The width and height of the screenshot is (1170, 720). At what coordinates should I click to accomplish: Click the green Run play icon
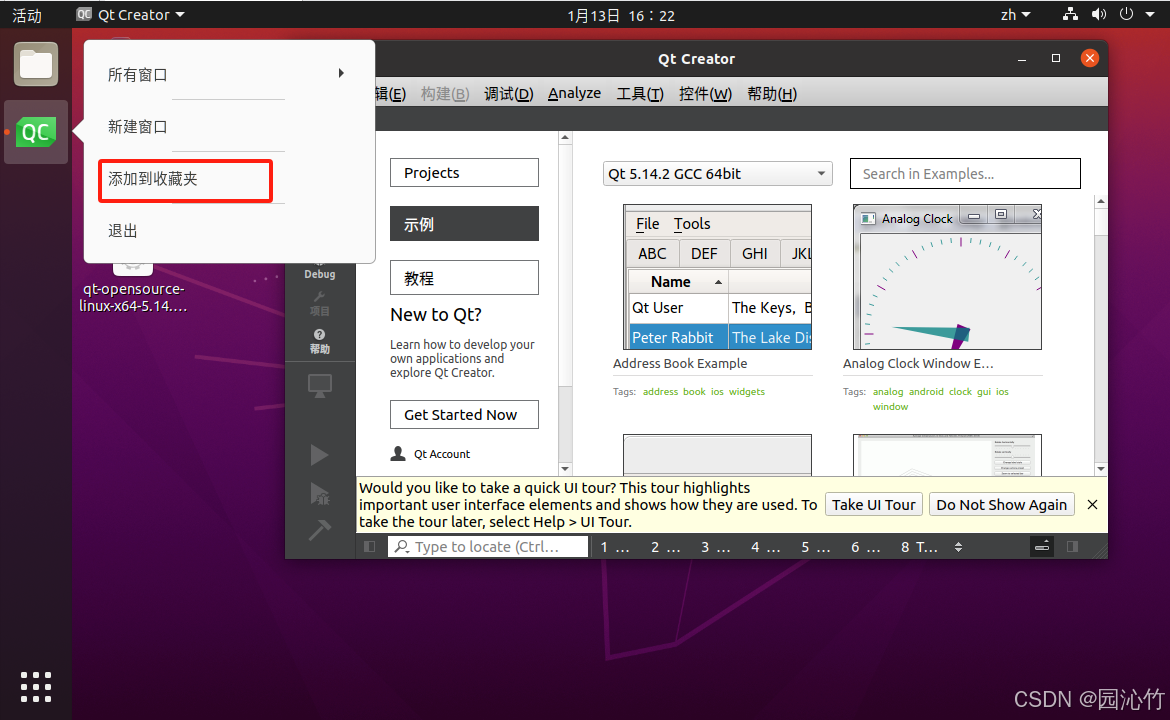tap(319, 454)
